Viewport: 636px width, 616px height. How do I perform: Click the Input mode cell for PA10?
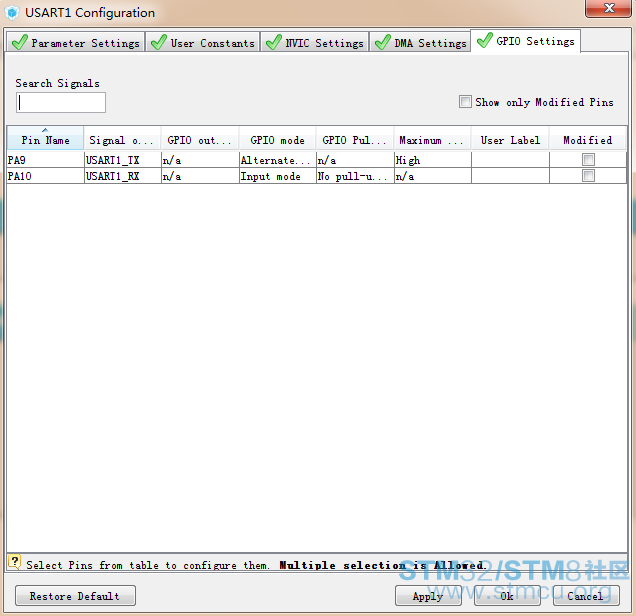click(277, 176)
